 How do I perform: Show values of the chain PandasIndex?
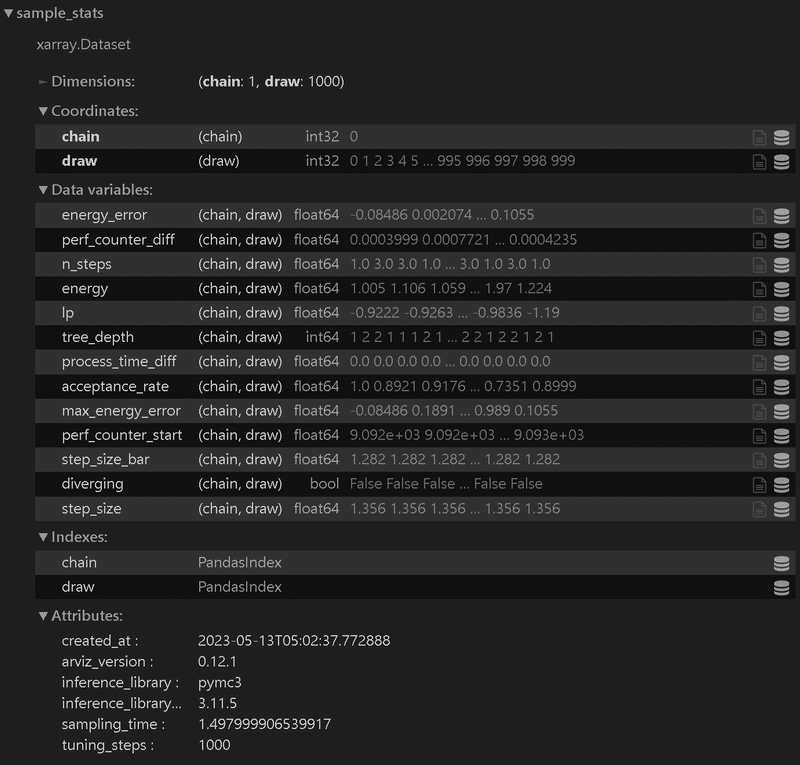(781, 563)
